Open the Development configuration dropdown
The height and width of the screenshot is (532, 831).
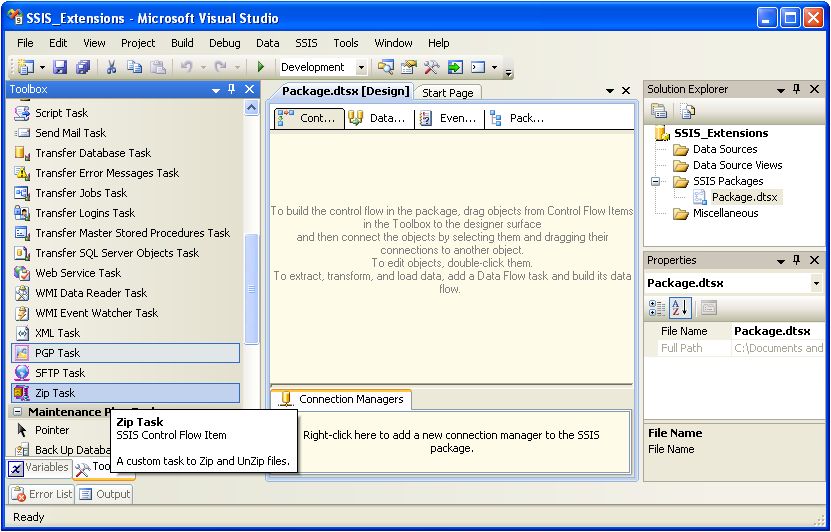(361, 67)
